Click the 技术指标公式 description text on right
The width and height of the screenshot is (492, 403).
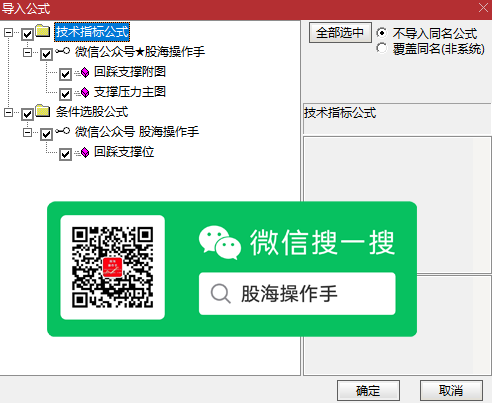coord(340,113)
